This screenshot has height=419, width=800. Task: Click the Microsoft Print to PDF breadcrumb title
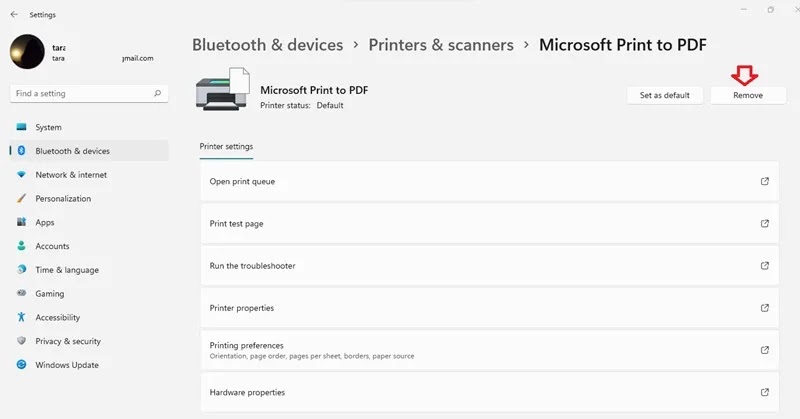(622, 45)
